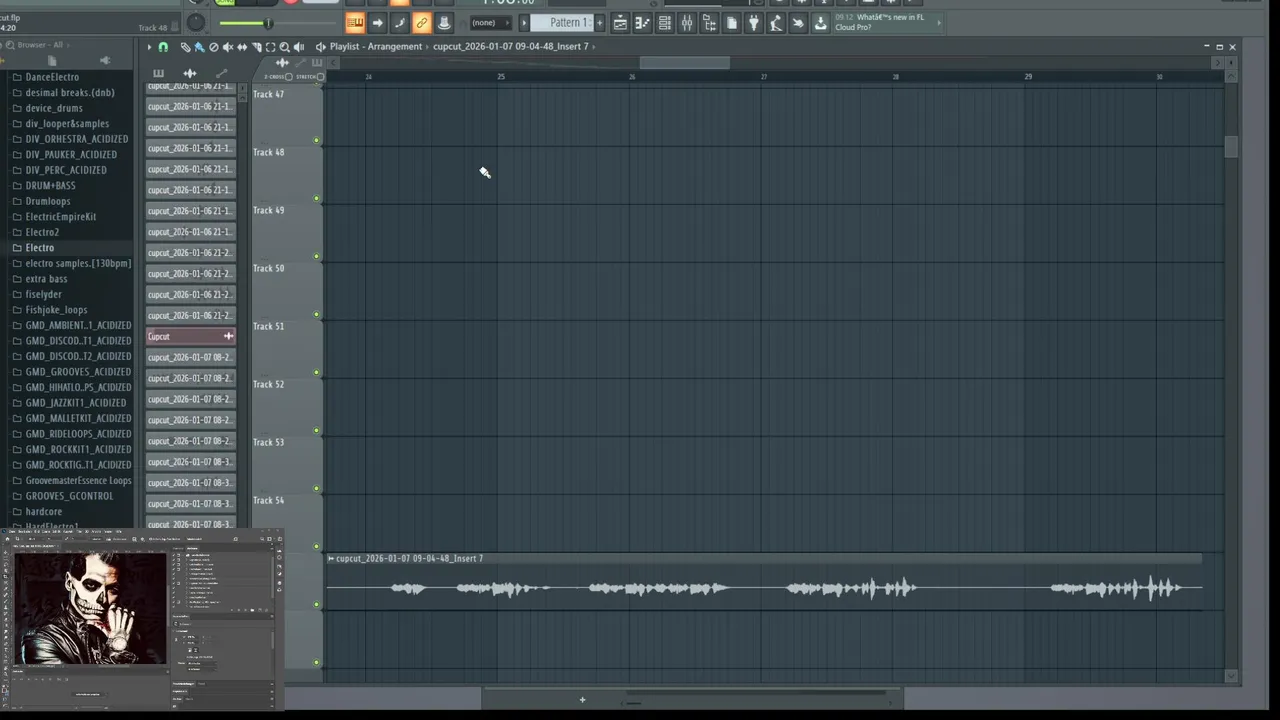This screenshot has width=1280, height=720.
Task: Open the plugin picker plug icon
Action: tap(754, 23)
